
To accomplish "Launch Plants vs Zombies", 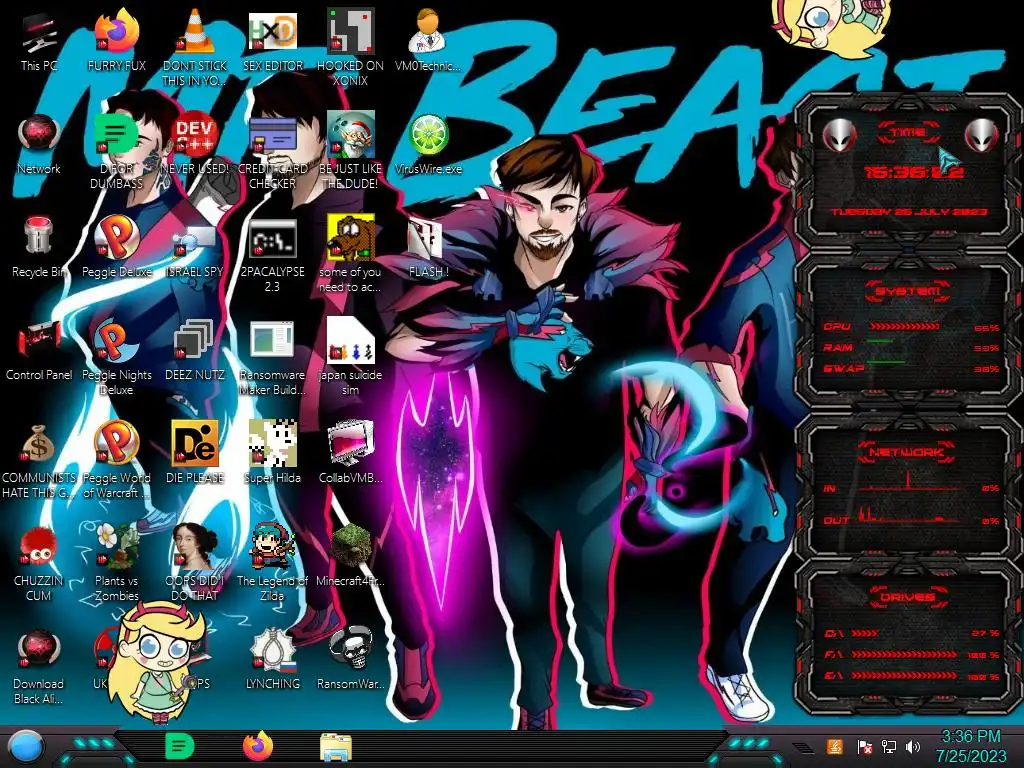I will (x=116, y=563).
